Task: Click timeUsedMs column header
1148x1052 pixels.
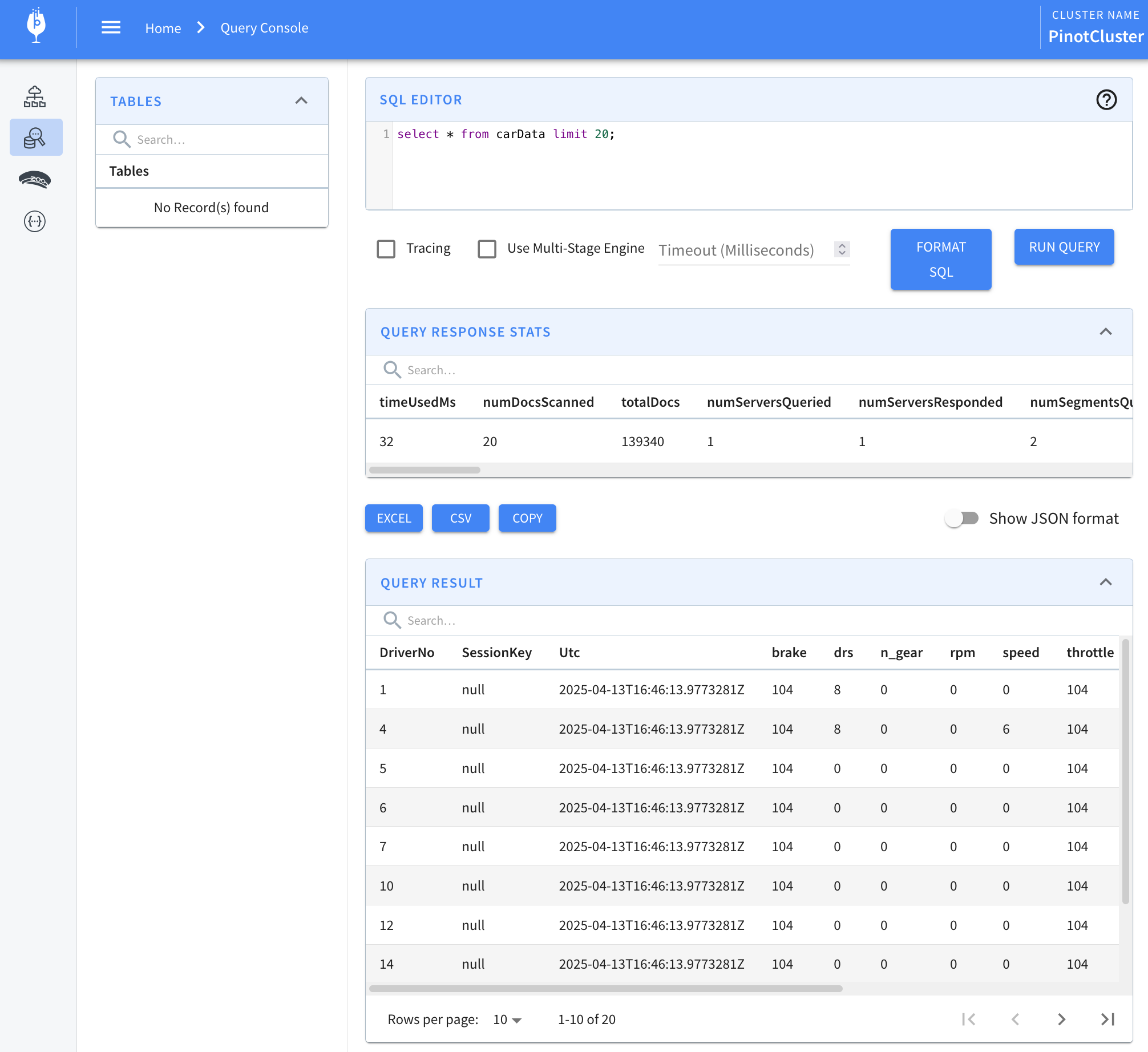Action: pyautogui.click(x=417, y=402)
